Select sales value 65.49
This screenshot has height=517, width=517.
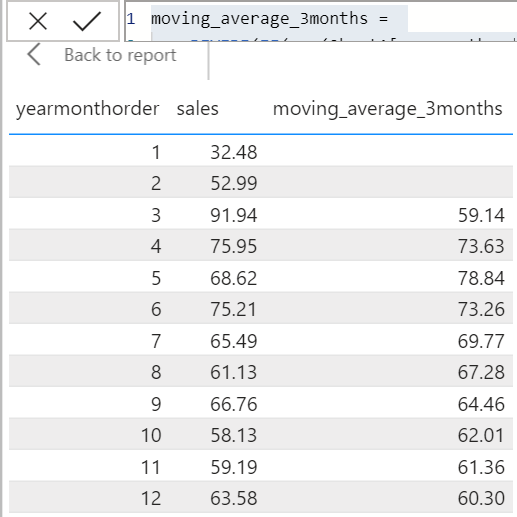tap(234, 341)
